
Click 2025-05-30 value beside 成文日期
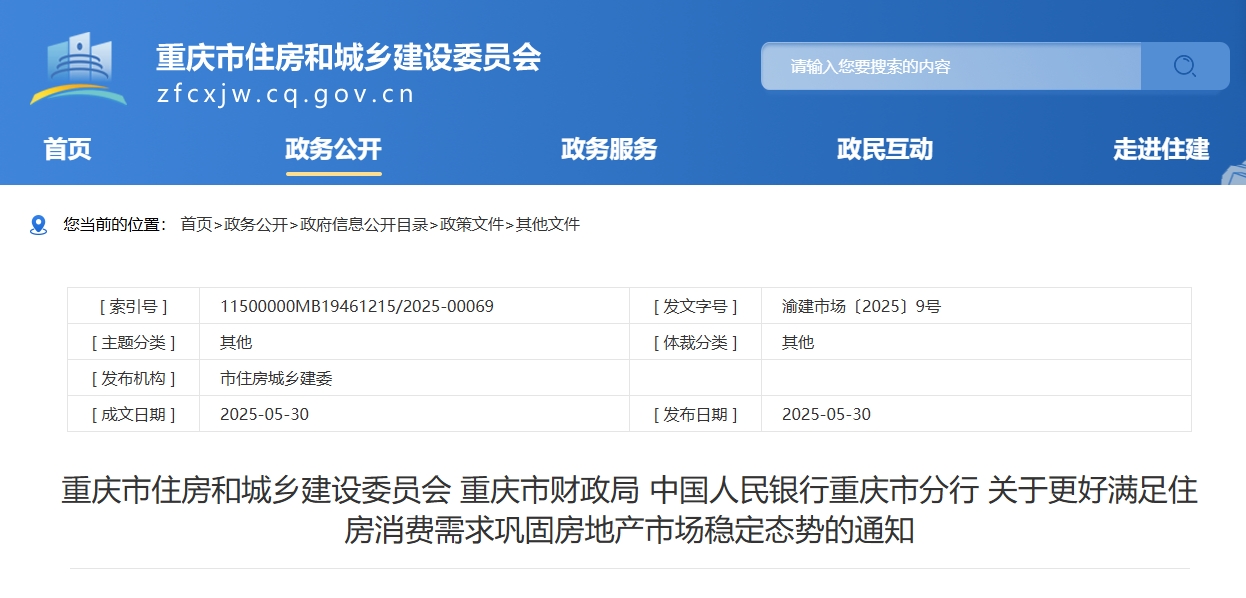point(264,414)
